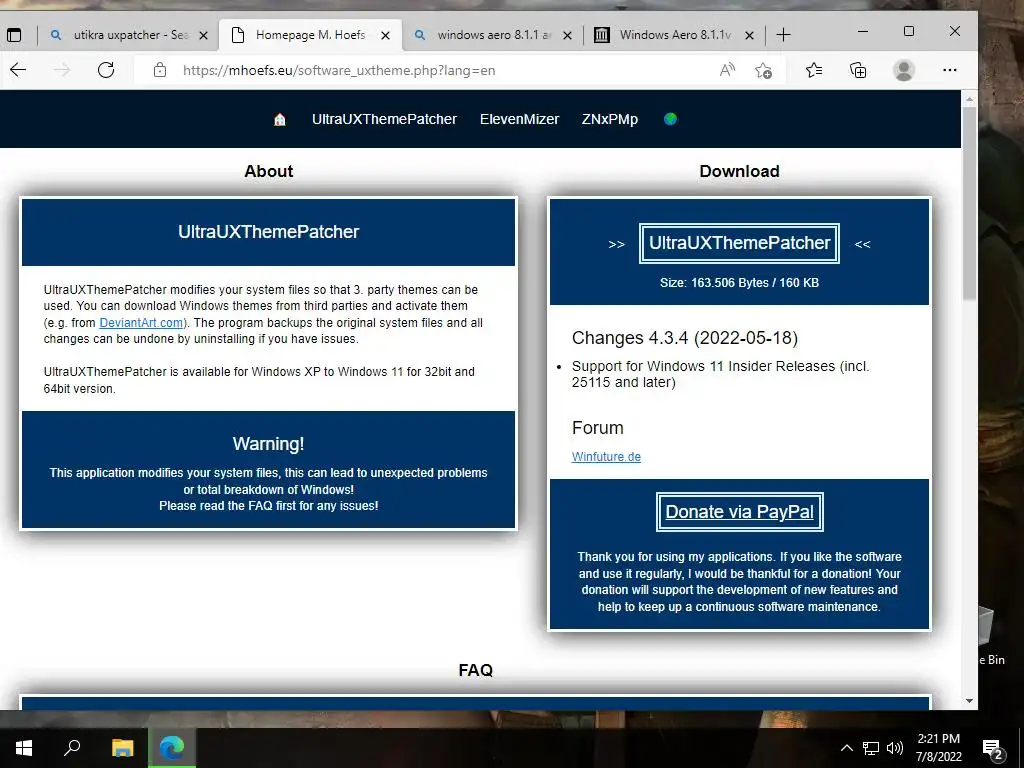Click the 'FAQ' section heading
Viewport: 1024px width, 768px height.
click(475, 670)
